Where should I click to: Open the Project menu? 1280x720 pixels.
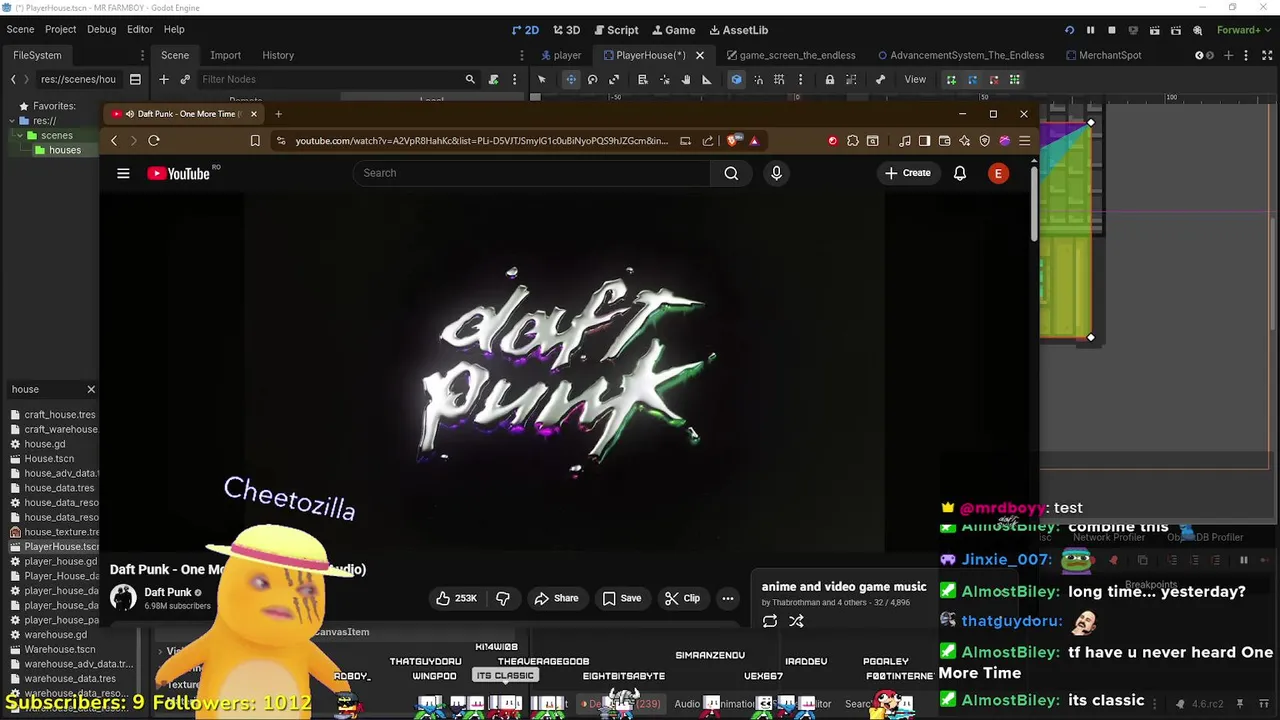[x=60, y=29]
